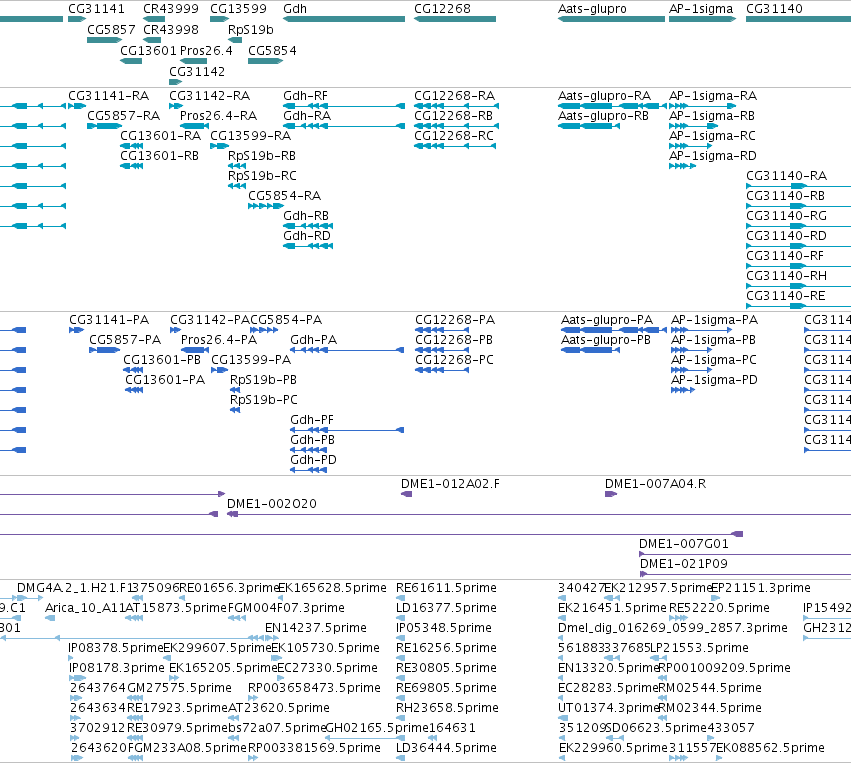Click the AP-1sigma gene label
851x763 pixels.
point(701,9)
